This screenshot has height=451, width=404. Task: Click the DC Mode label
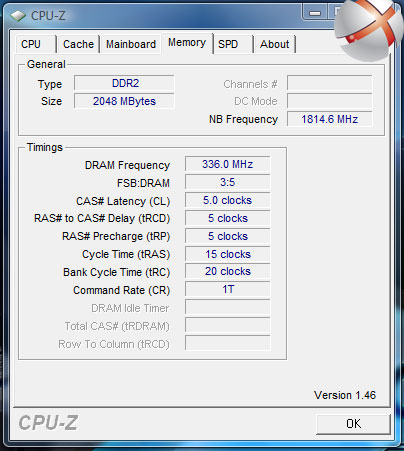[256, 101]
